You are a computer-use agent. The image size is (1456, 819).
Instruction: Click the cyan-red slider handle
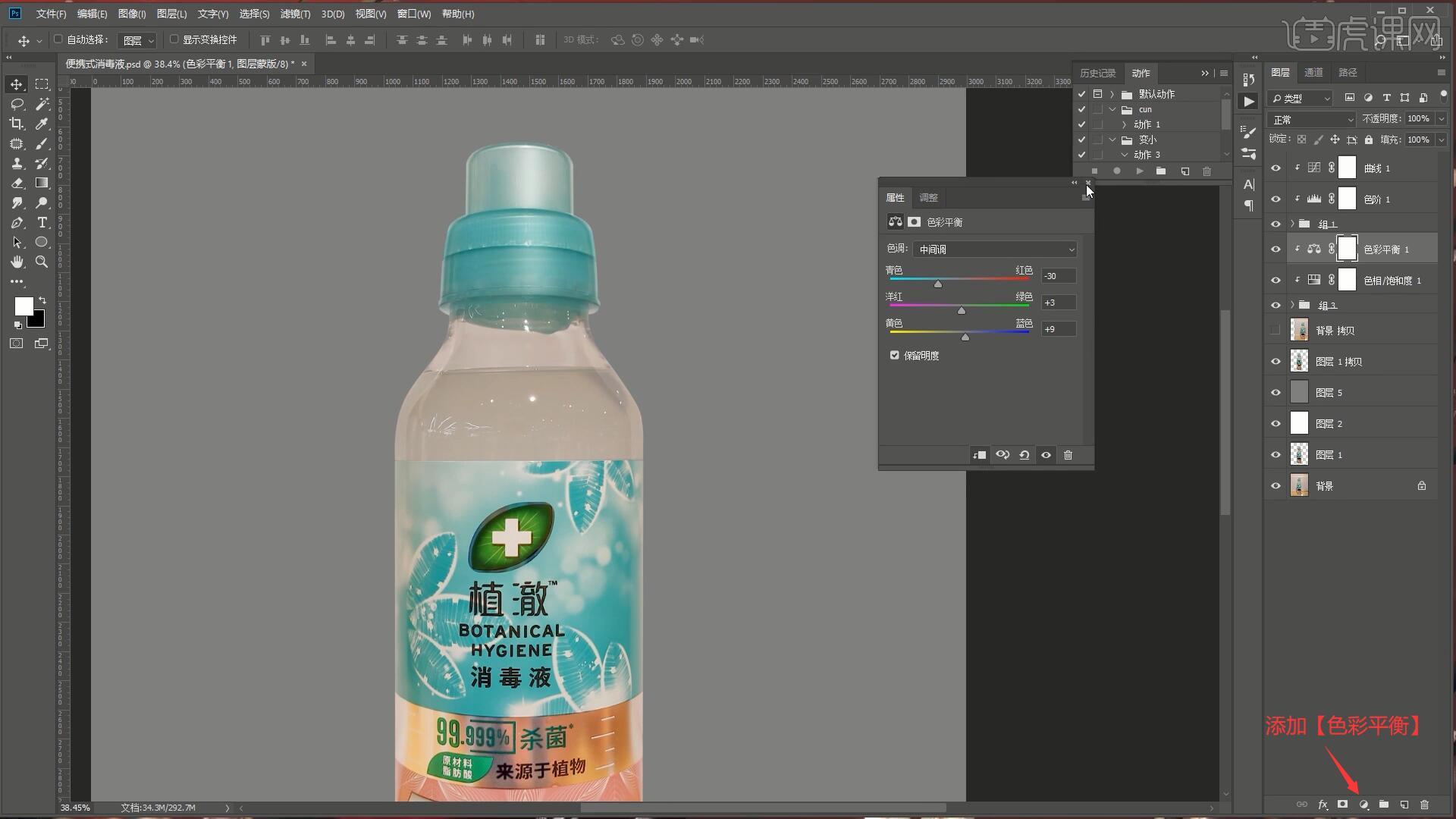938,284
